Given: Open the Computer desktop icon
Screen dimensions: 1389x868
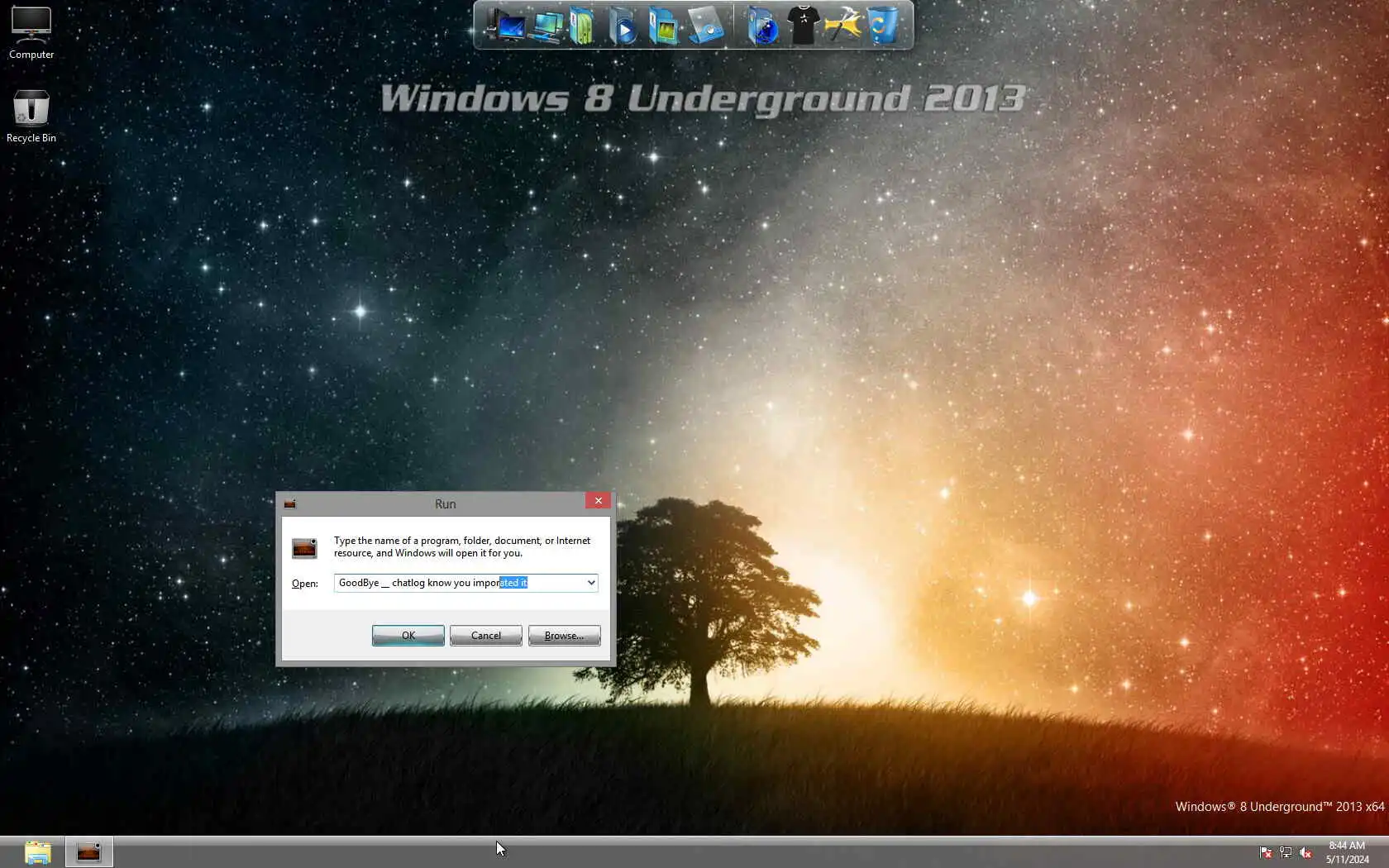Looking at the screenshot, I should (31, 33).
